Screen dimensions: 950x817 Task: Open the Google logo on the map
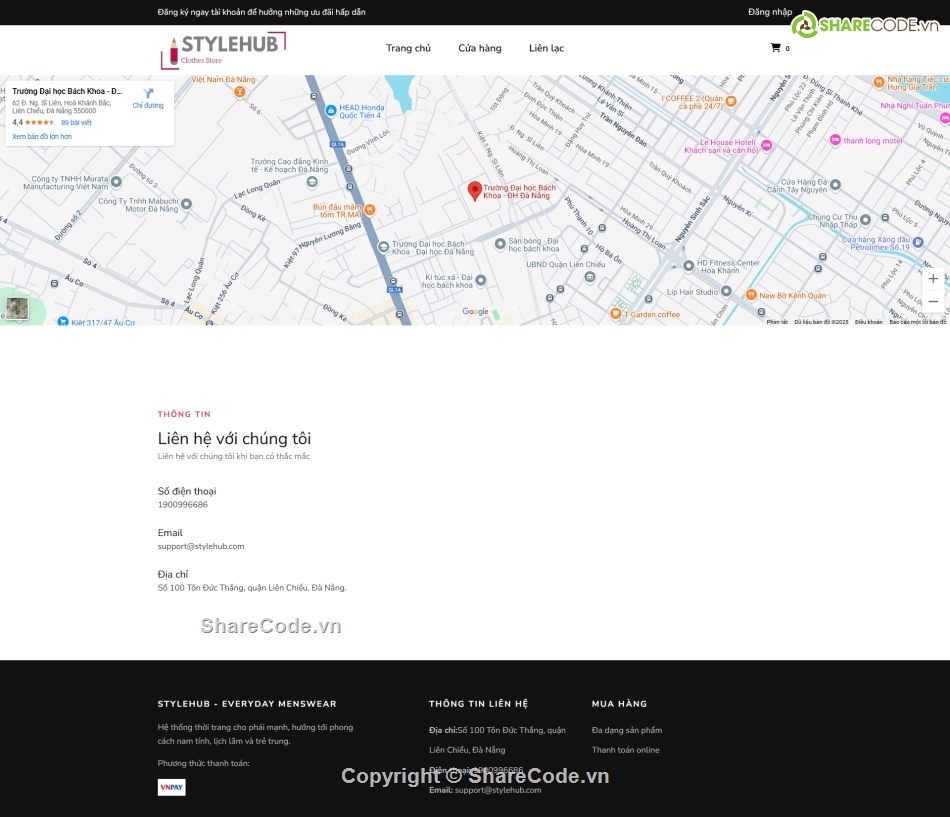pos(475,311)
